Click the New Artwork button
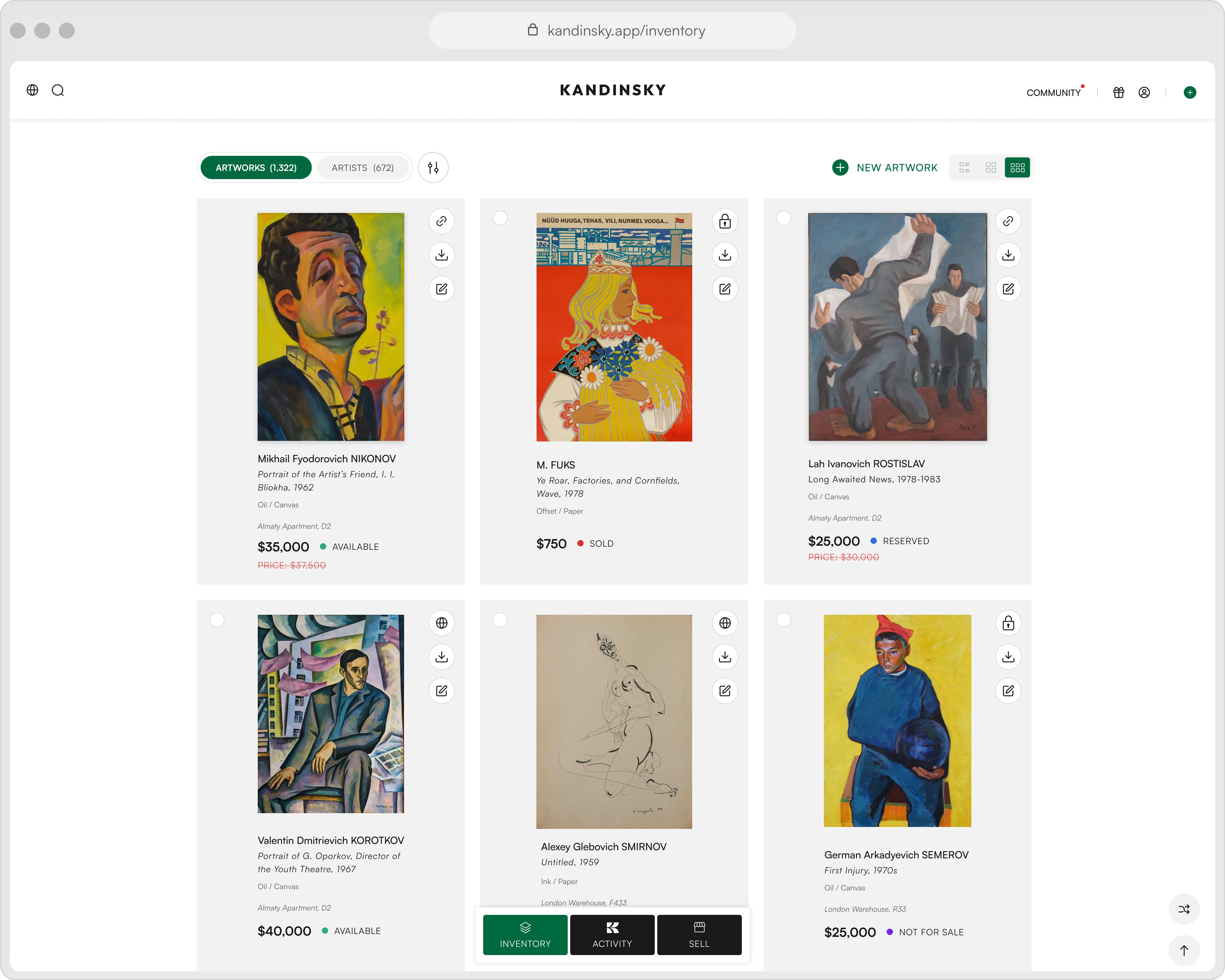The image size is (1225, 980). tap(885, 168)
